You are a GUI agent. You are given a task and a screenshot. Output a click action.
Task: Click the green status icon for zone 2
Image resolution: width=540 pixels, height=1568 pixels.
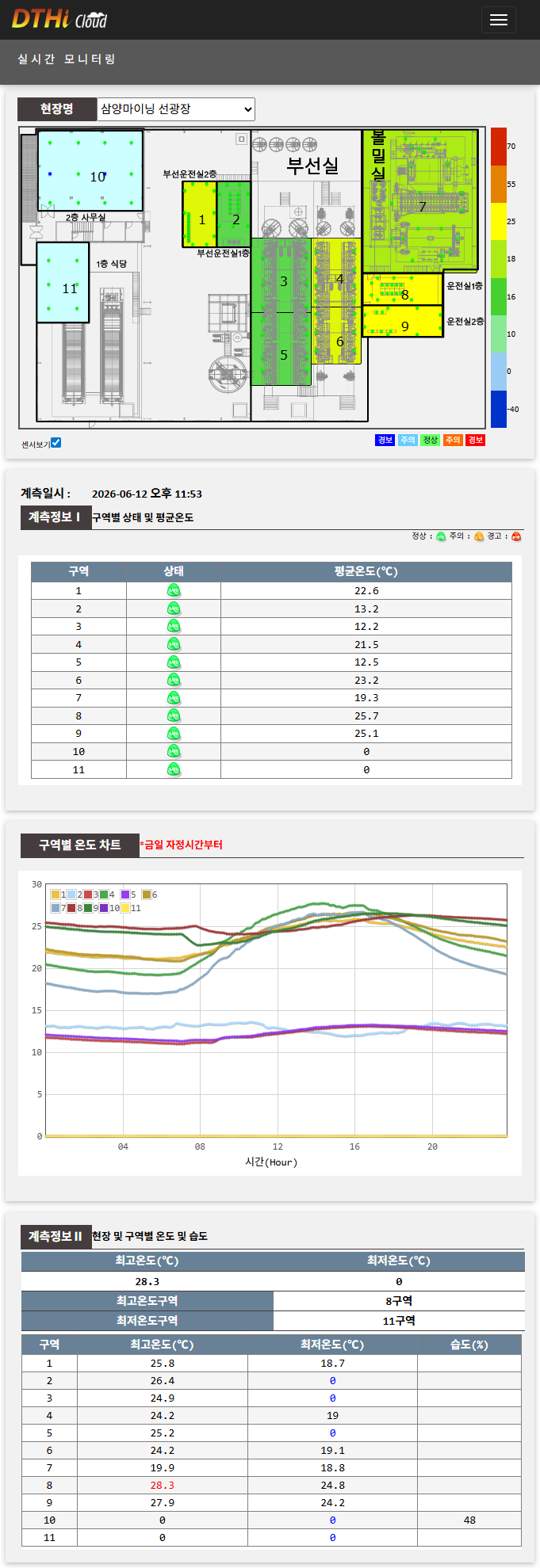coord(174,609)
